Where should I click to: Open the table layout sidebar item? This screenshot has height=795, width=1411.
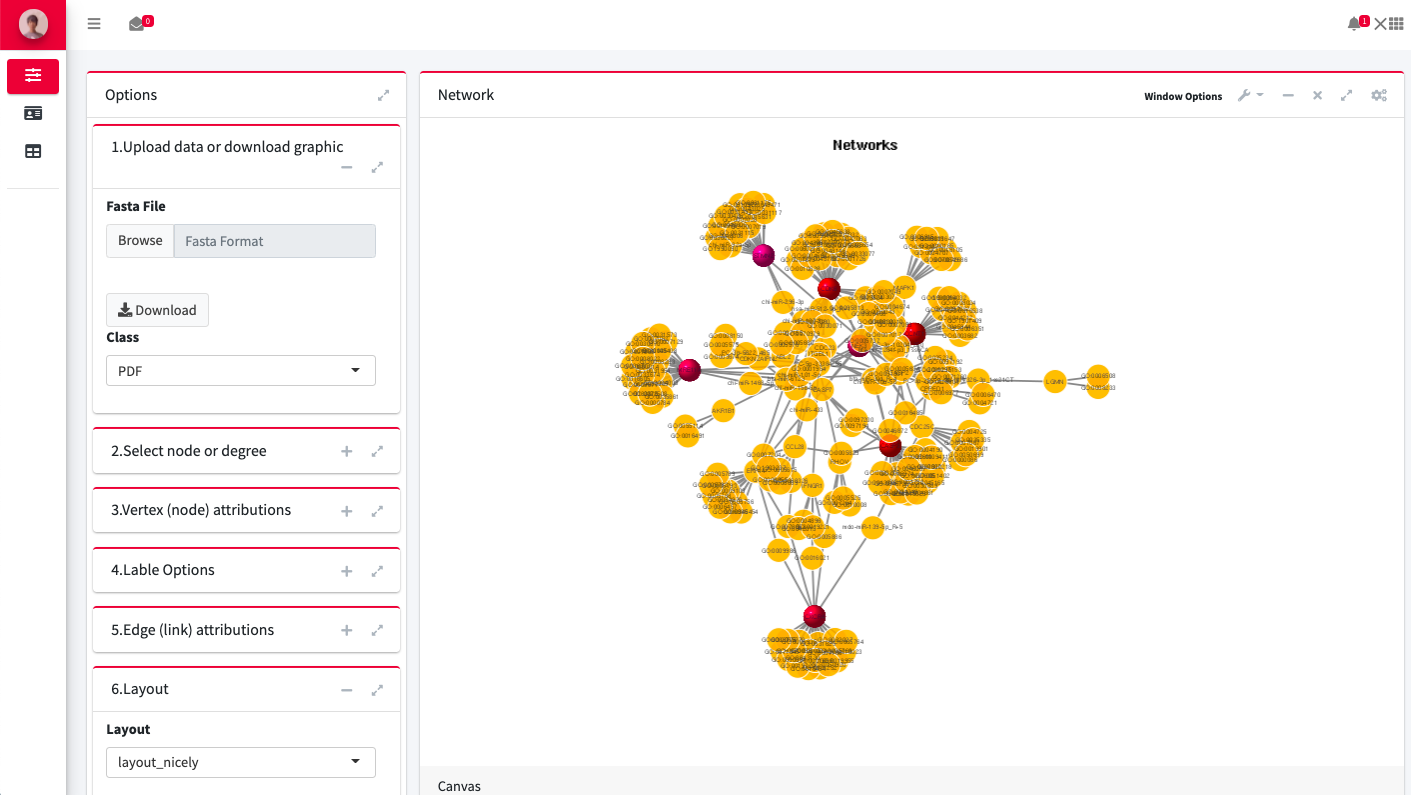tap(33, 151)
